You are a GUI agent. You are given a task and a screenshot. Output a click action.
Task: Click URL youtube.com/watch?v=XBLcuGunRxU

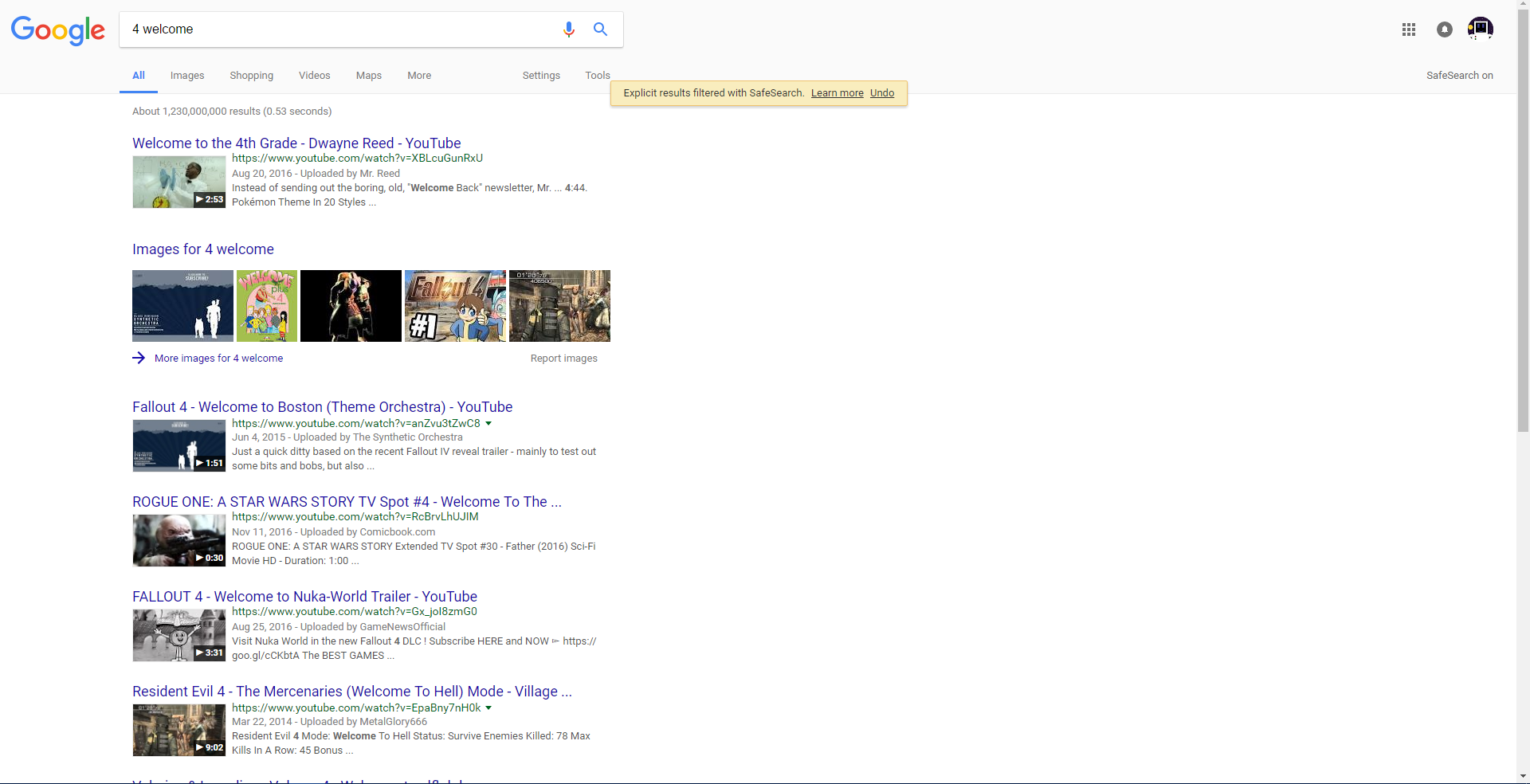357,159
